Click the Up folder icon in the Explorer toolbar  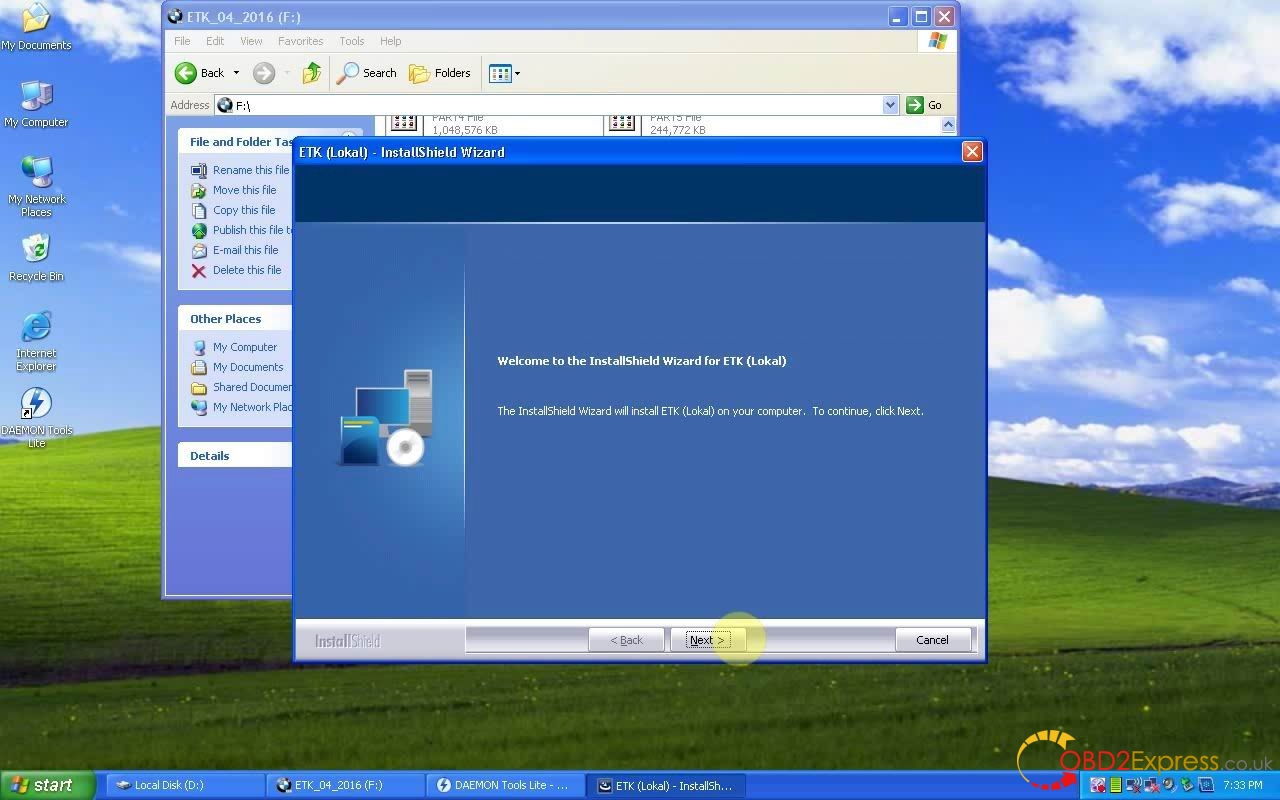tap(312, 73)
